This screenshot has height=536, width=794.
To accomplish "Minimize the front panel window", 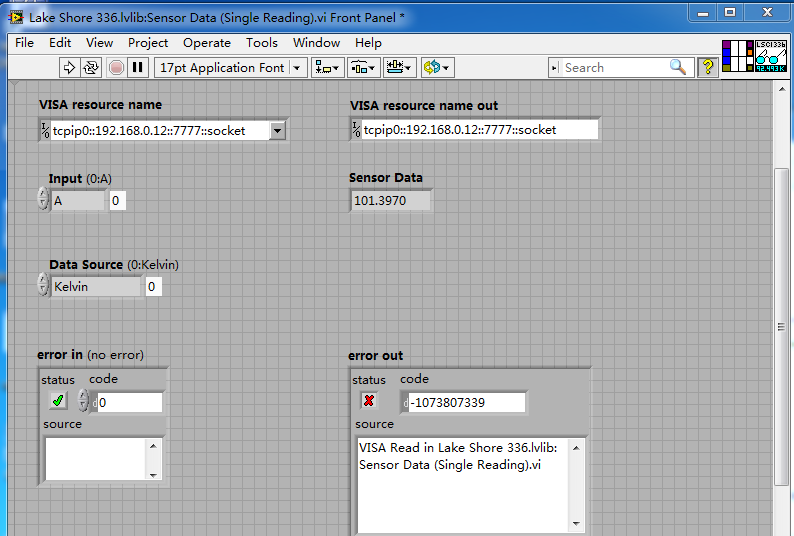I will (703, 13).
